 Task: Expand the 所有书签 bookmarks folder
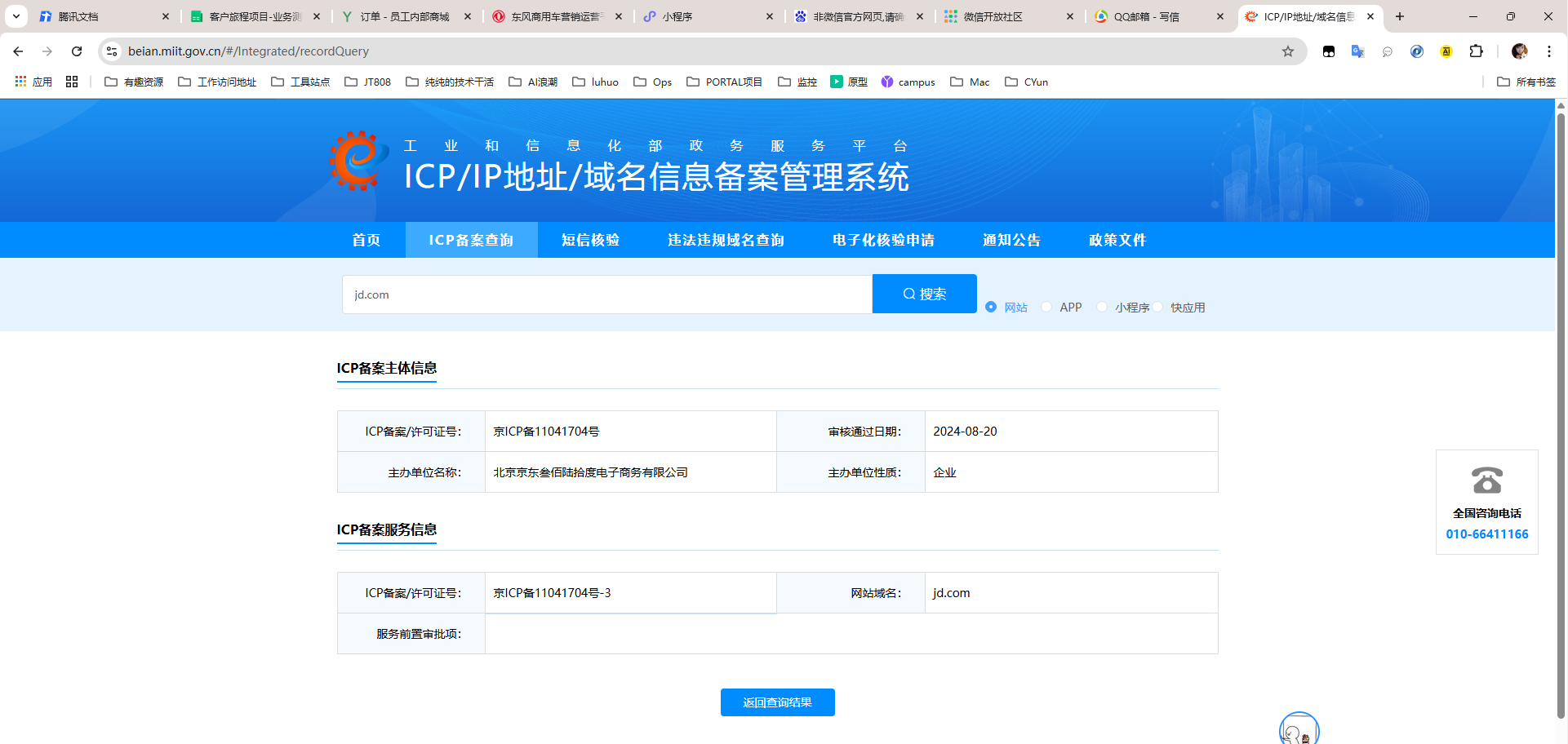(1526, 82)
